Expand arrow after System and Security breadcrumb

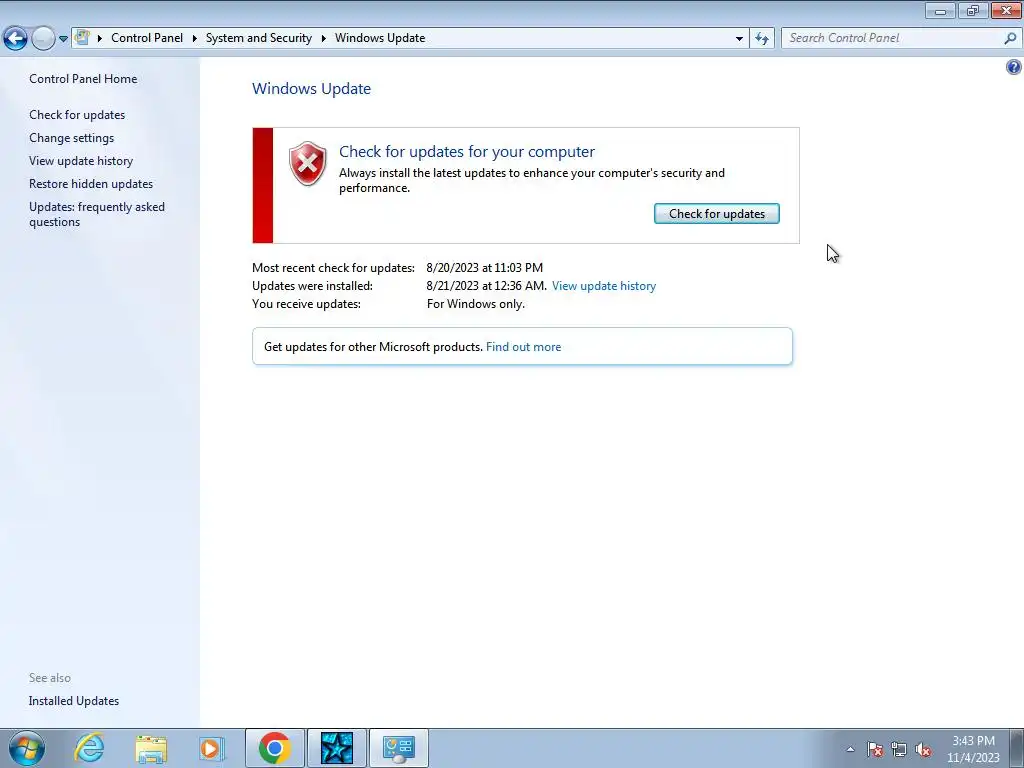point(323,39)
